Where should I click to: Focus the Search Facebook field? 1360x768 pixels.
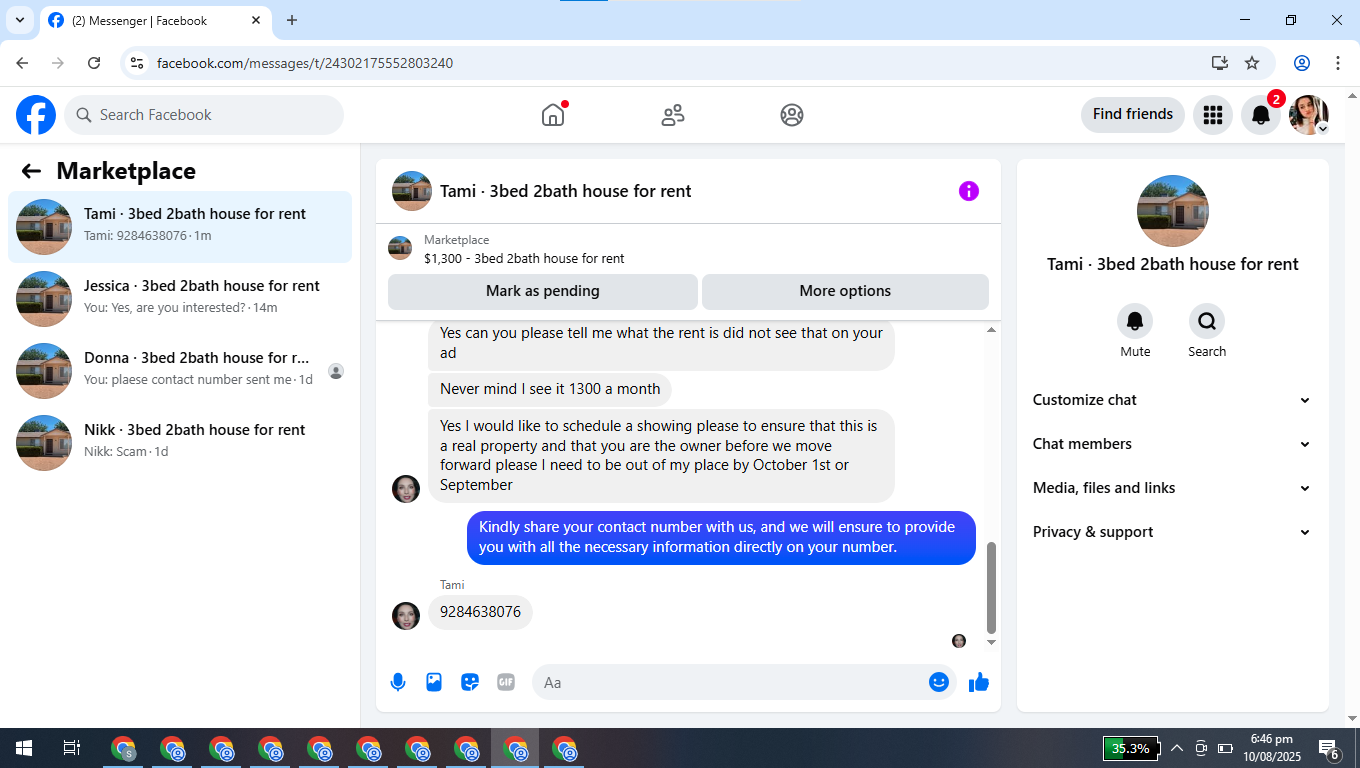204,115
